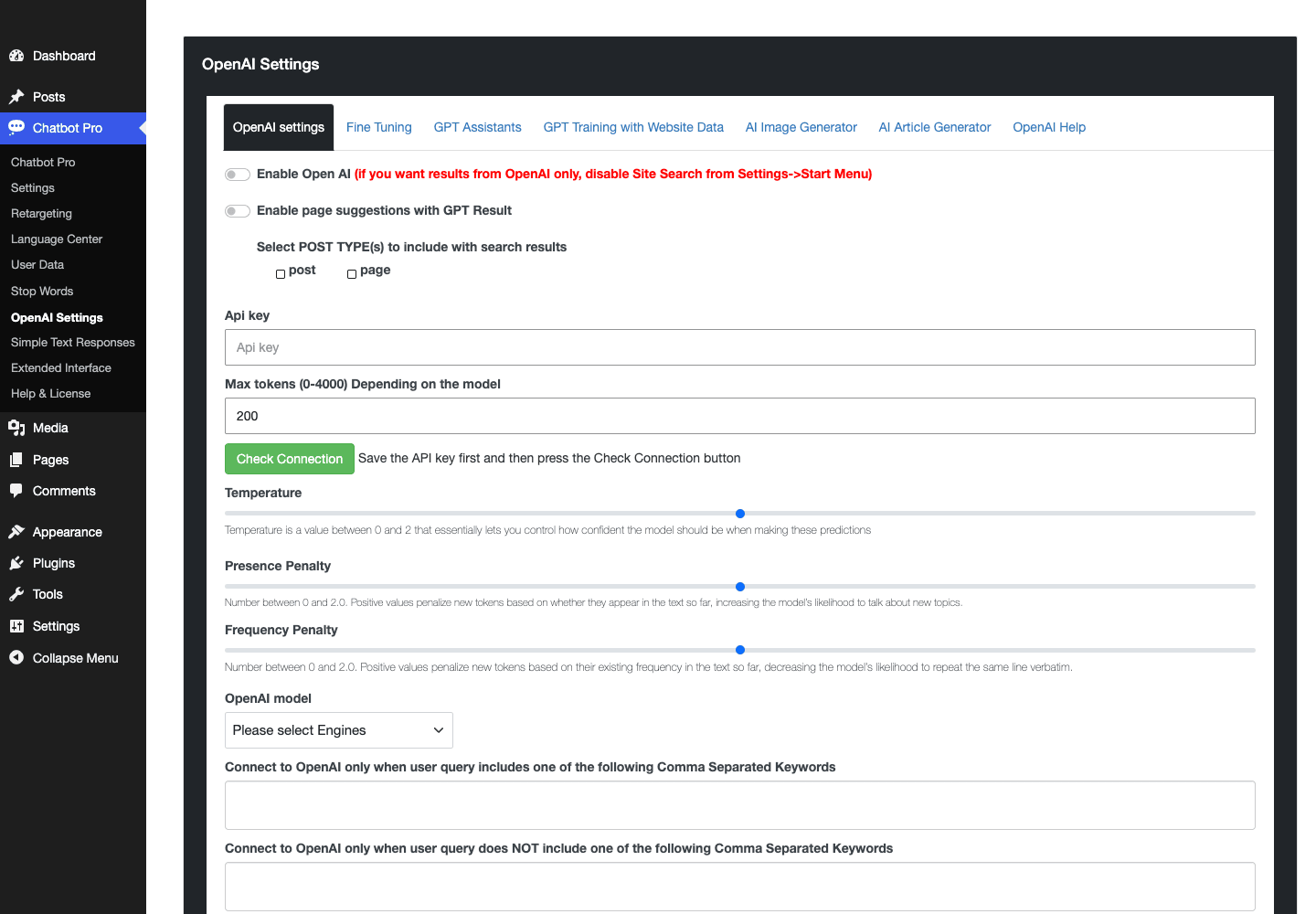Viewport: 1316px width, 914px height.
Task: Click the Max tokens input field
Action: coord(740,416)
